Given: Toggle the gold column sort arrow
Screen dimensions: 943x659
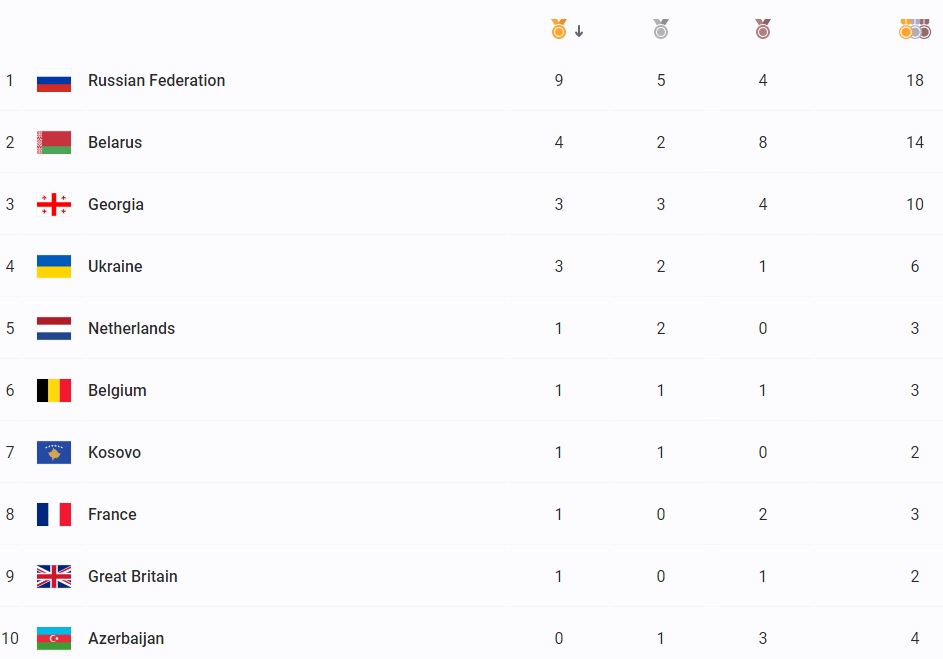Looking at the screenshot, I should (x=579, y=31).
